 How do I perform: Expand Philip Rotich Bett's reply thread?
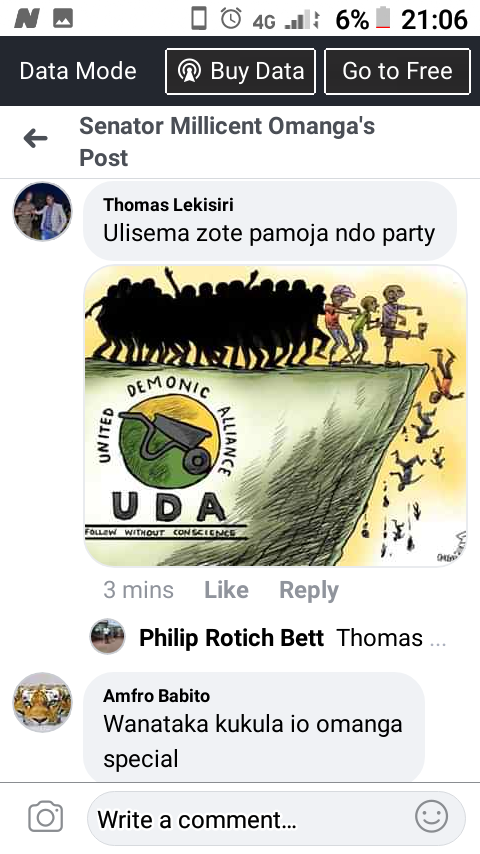click(268, 637)
